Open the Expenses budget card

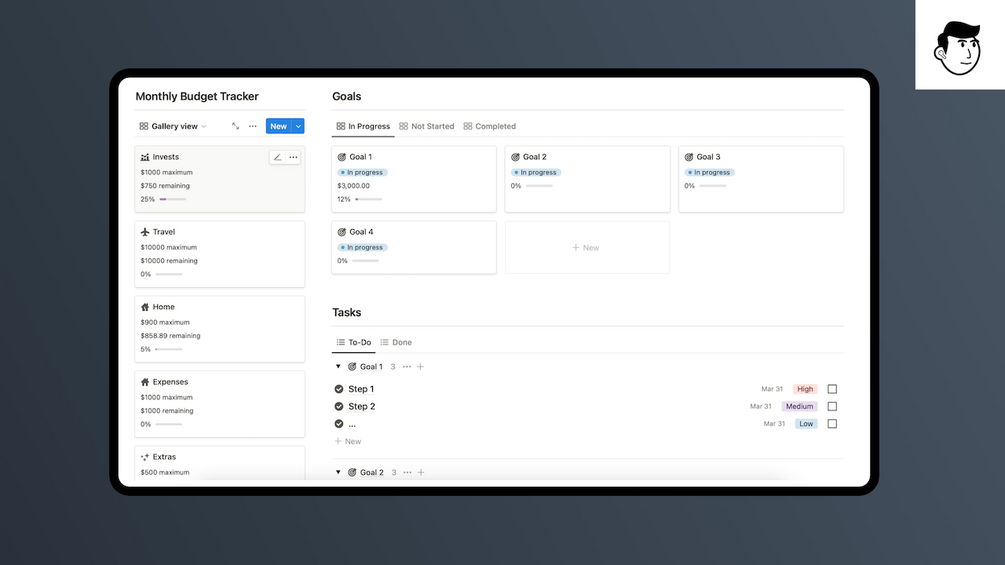pos(220,404)
